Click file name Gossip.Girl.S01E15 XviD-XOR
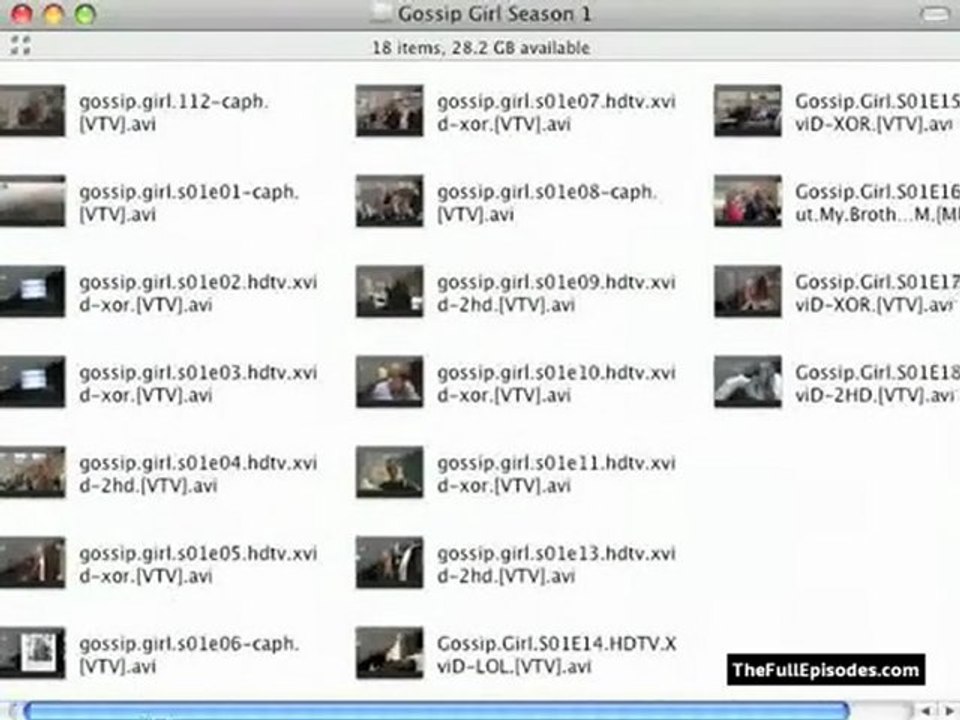The image size is (960, 720). point(877,113)
